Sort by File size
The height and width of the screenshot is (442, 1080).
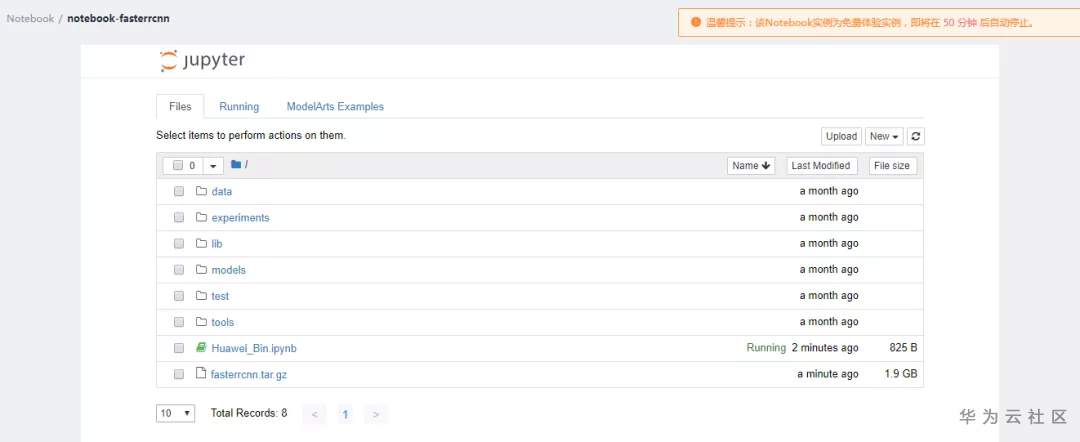coord(892,165)
